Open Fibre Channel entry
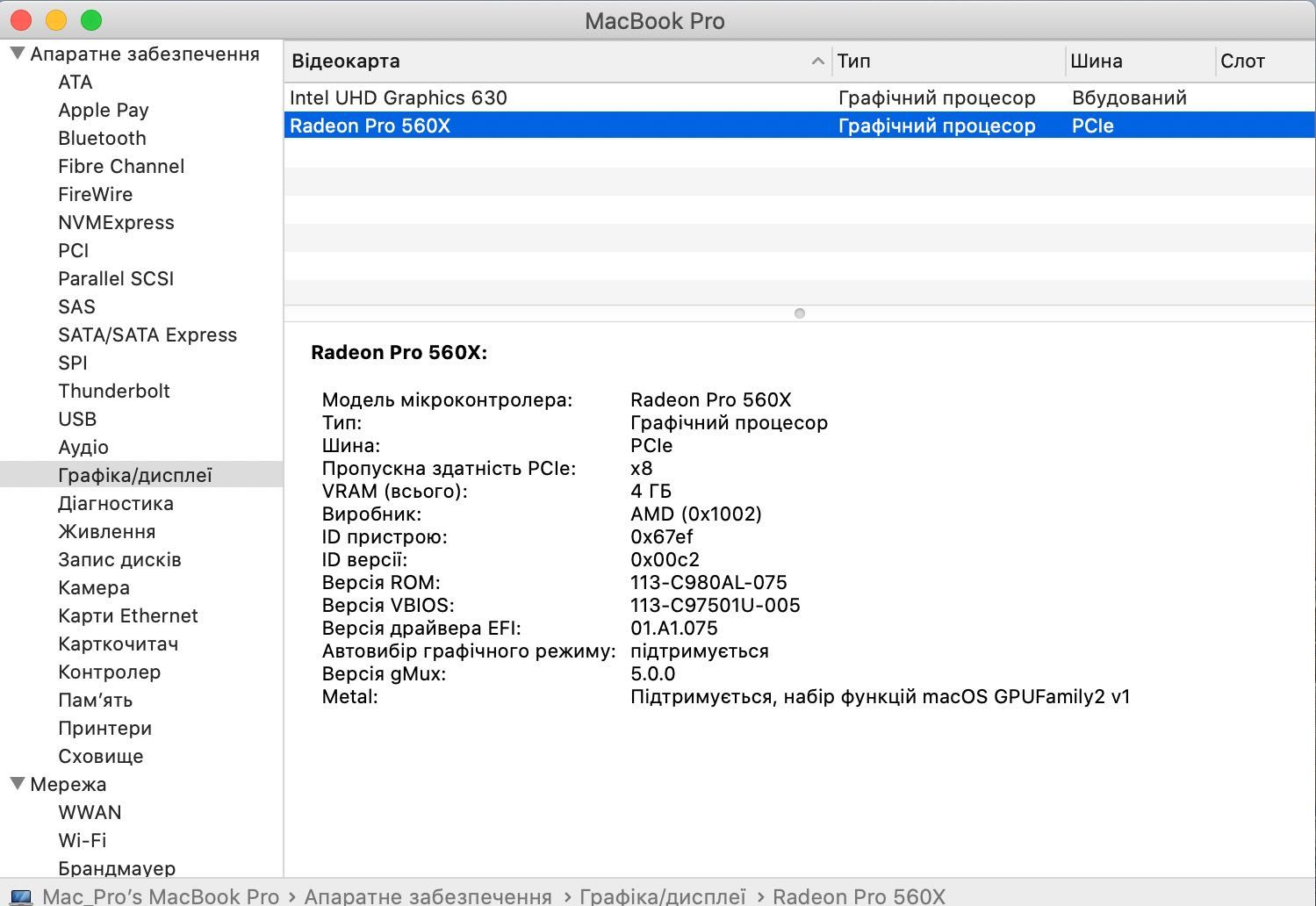The height and width of the screenshot is (906, 1316). pyautogui.click(x=121, y=166)
